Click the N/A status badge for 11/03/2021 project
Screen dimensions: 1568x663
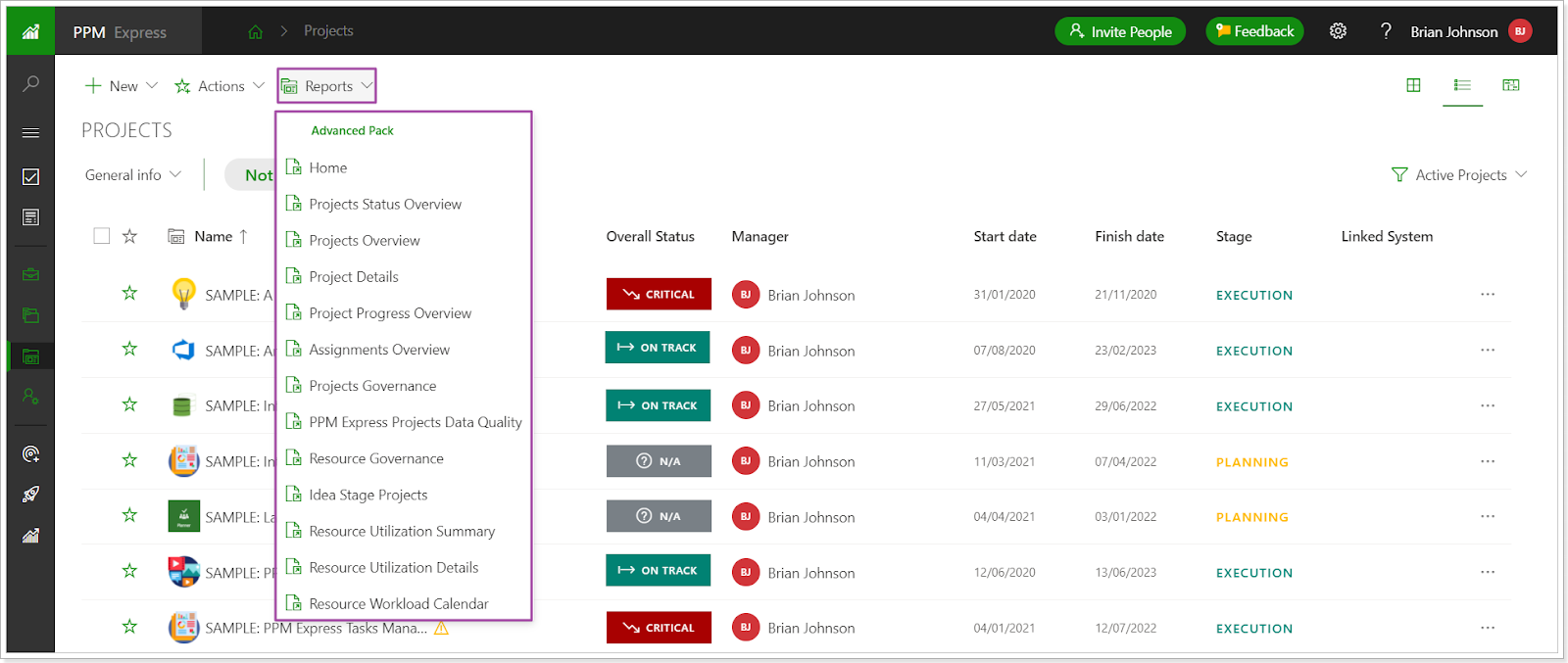[x=659, y=461]
